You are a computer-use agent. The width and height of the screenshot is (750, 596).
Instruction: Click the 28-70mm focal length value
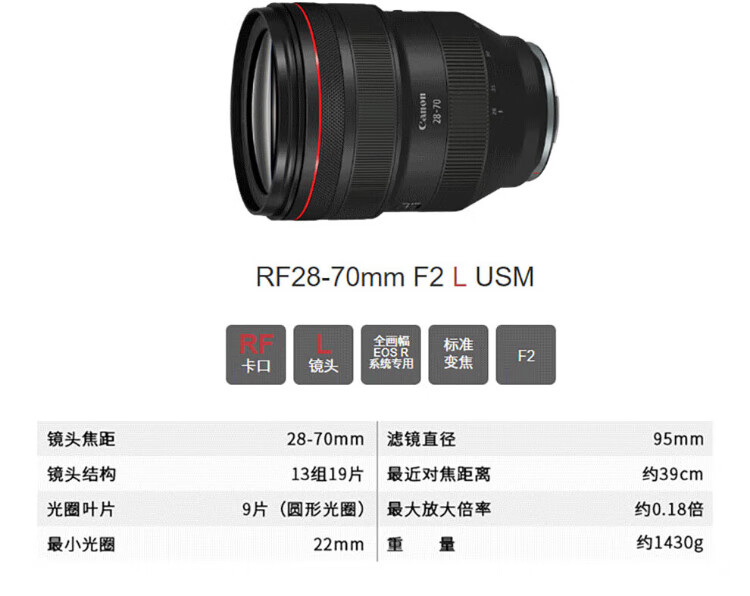(325, 439)
